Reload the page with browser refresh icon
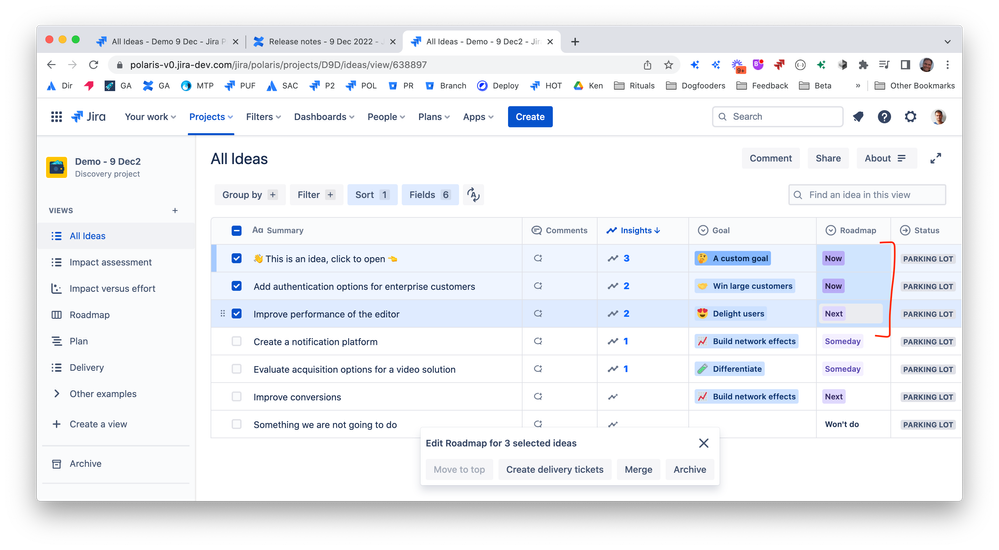This screenshot has width=999, height=550. pos(94,64)
